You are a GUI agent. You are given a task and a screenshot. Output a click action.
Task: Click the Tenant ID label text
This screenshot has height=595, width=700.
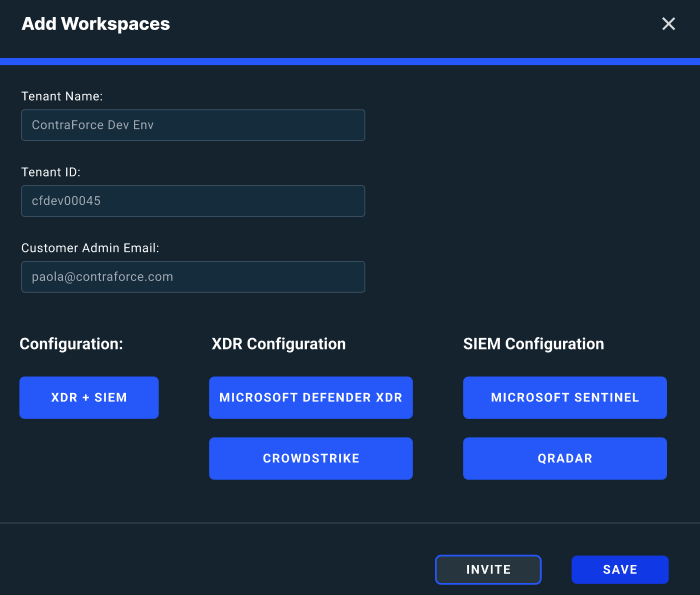tap(51, 173)
